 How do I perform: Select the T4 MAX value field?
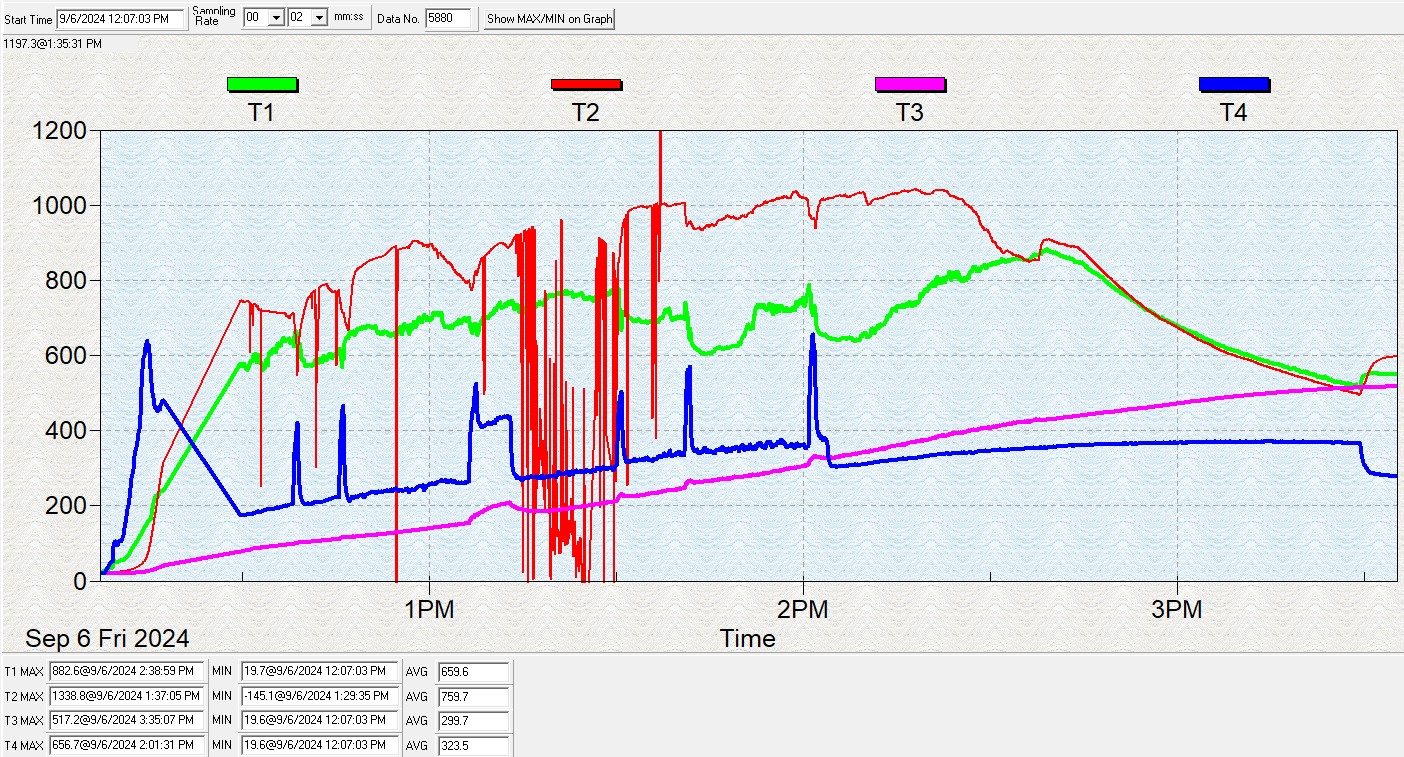(127, 745)
